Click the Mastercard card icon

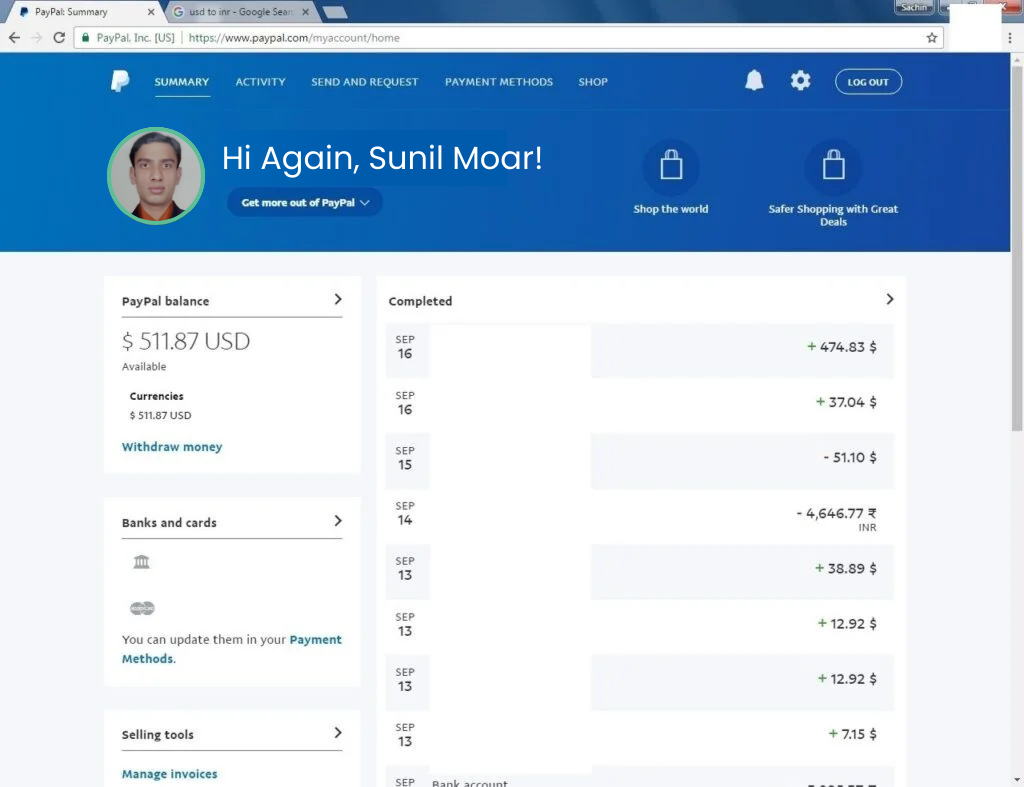[x=142, y=608]
